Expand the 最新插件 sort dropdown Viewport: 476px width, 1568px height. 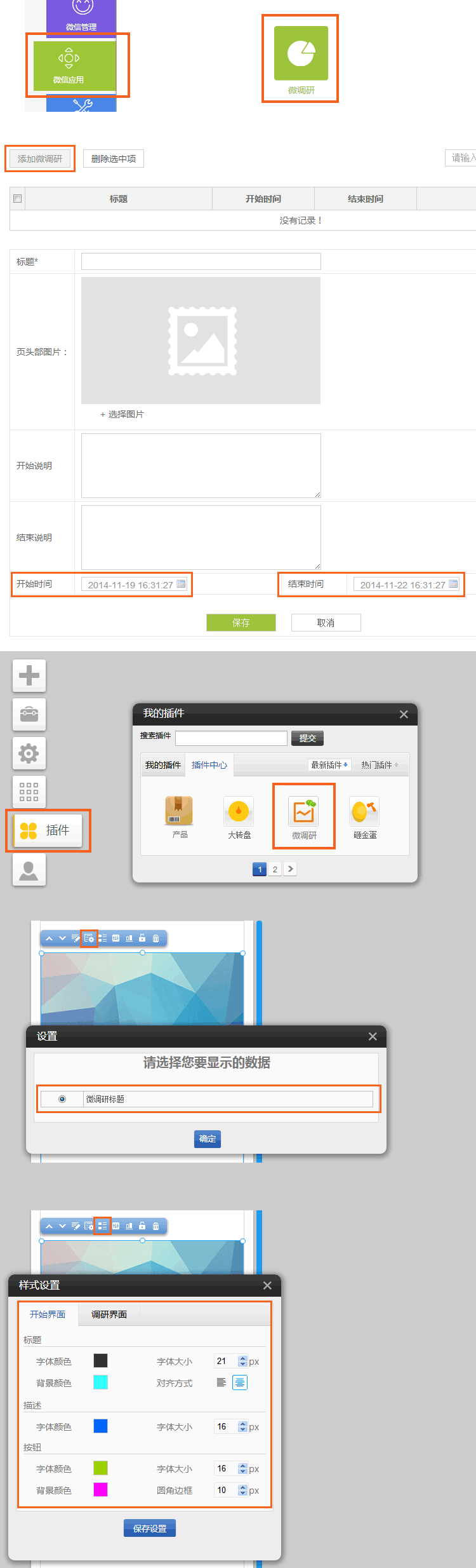tap(329, 765)
